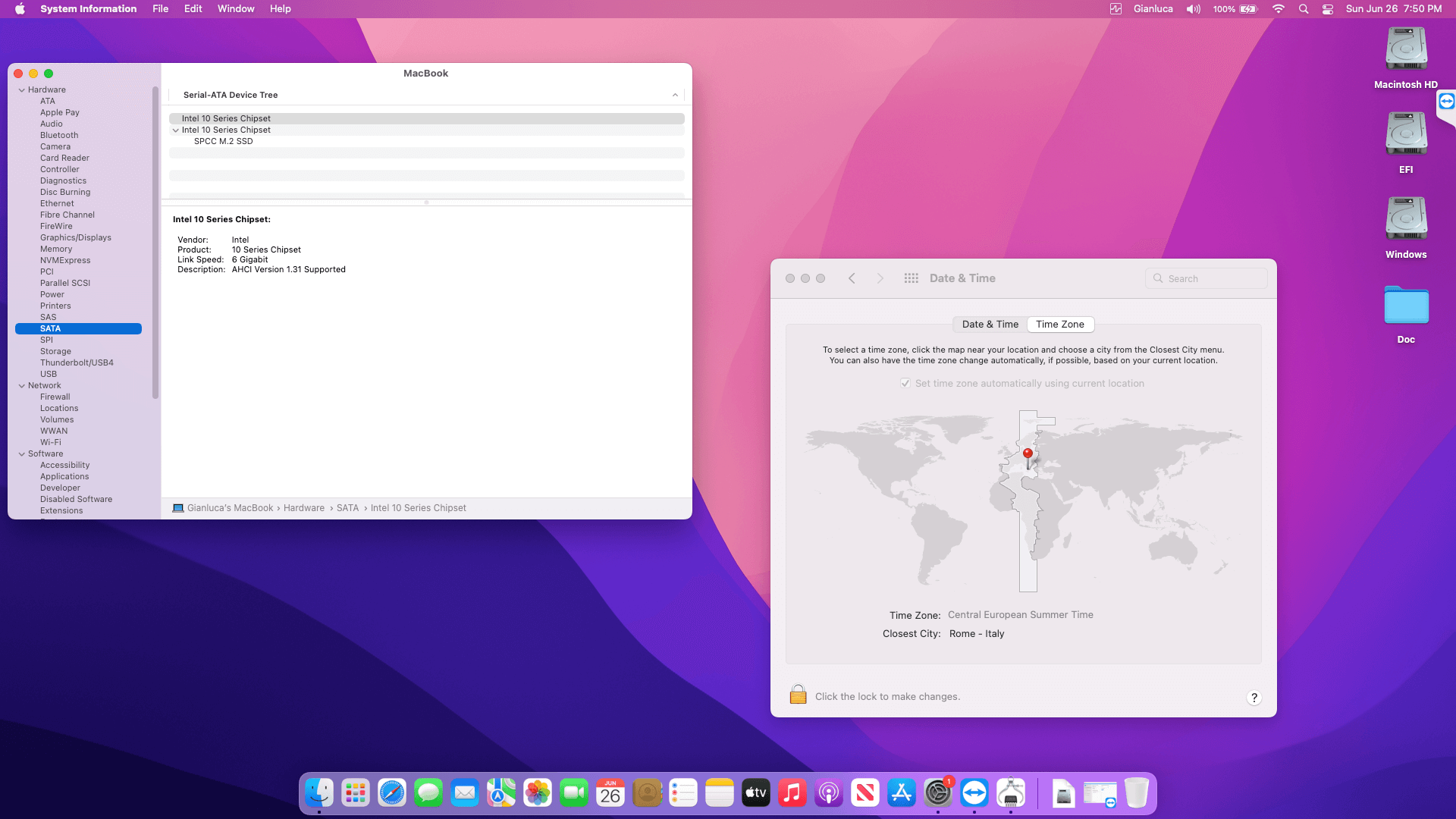The height and width of the screenshot is (819, 1456).
Task: Select NVMExpress in the sidebar
Action: pyautogui.click(x=65, y=260)
